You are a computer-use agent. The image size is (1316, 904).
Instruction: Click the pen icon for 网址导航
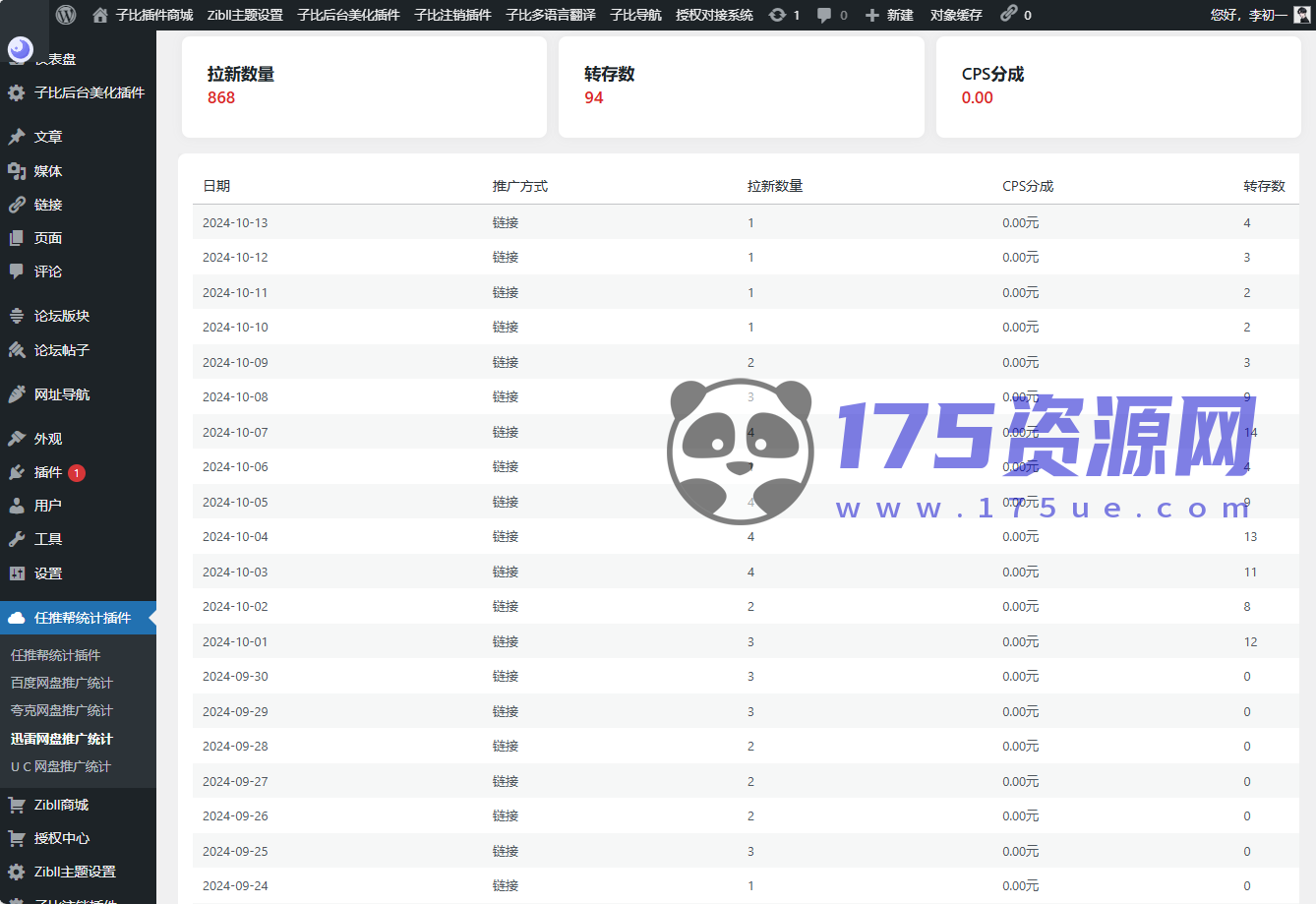tap(17, 394)
